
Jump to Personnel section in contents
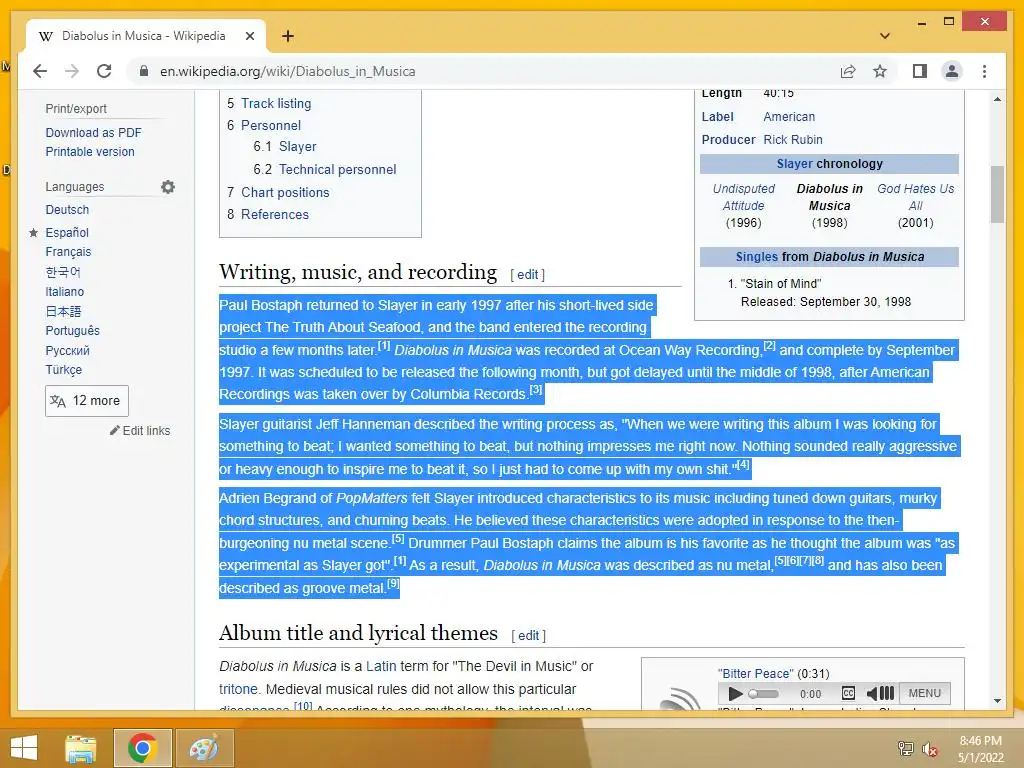tap(271, 125)
